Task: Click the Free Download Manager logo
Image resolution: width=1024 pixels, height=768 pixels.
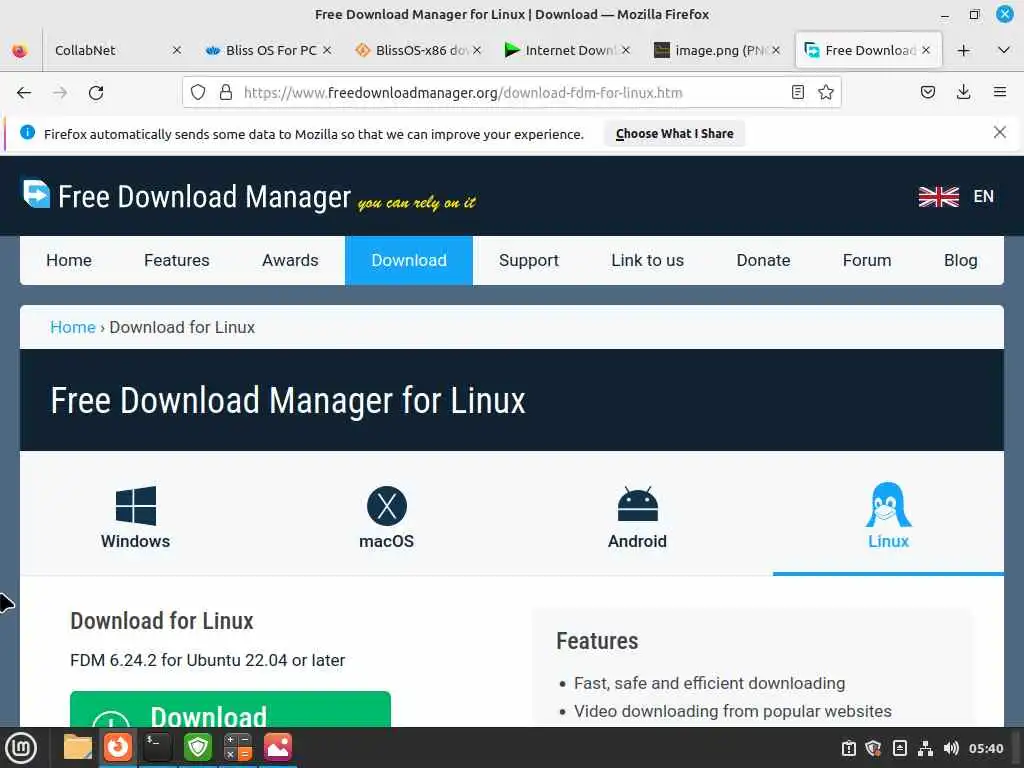Action: click(187, 196)
